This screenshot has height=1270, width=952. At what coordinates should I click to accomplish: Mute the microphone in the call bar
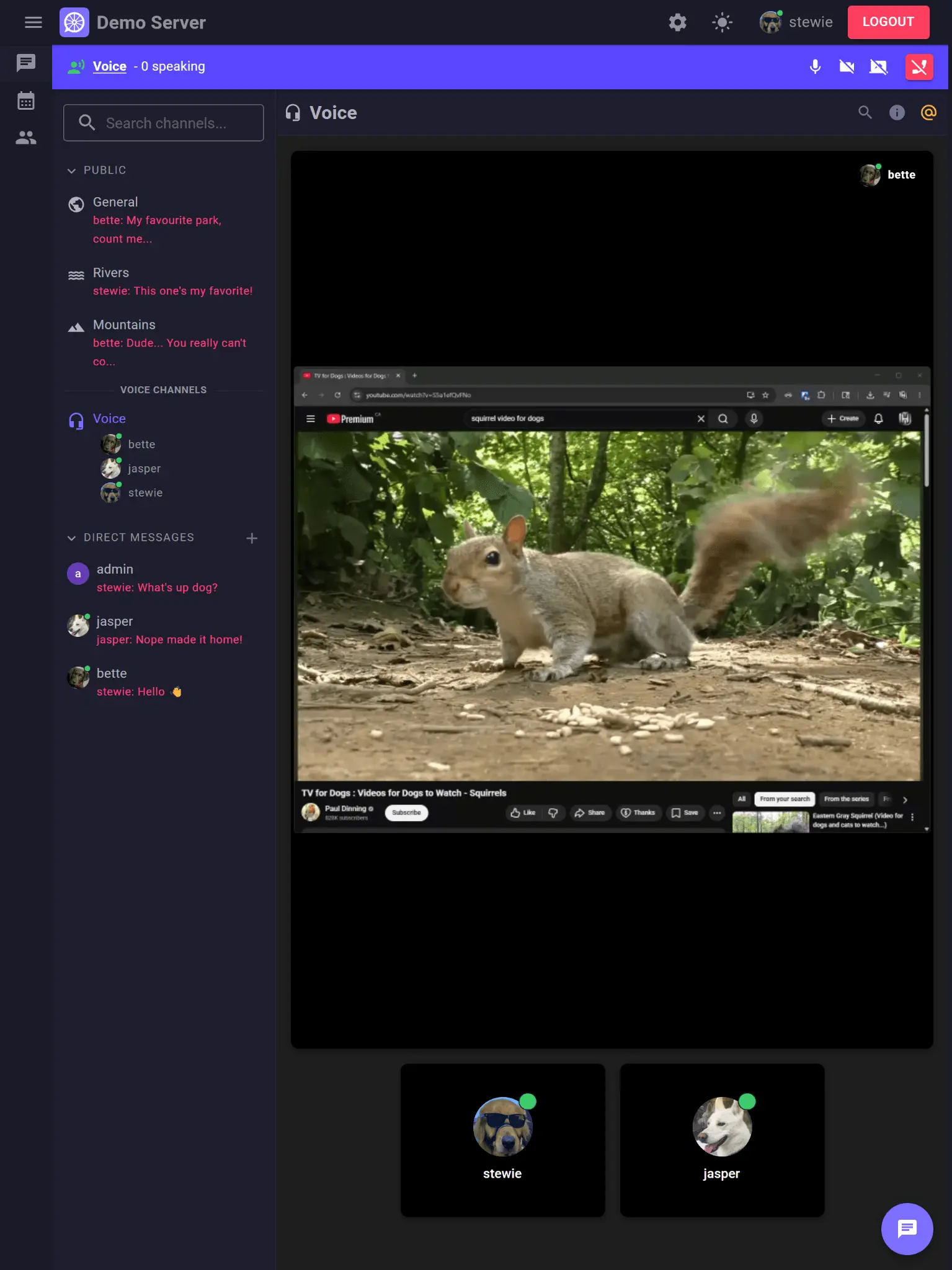coord(815,66)
